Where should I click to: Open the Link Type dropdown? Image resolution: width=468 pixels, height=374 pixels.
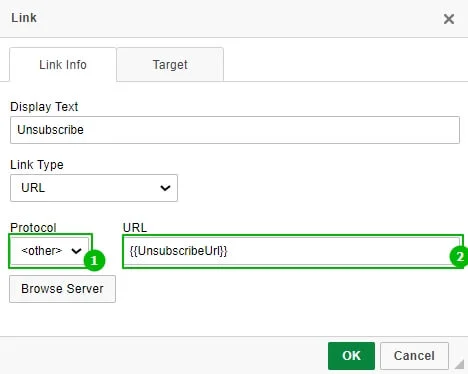point(94,188)
